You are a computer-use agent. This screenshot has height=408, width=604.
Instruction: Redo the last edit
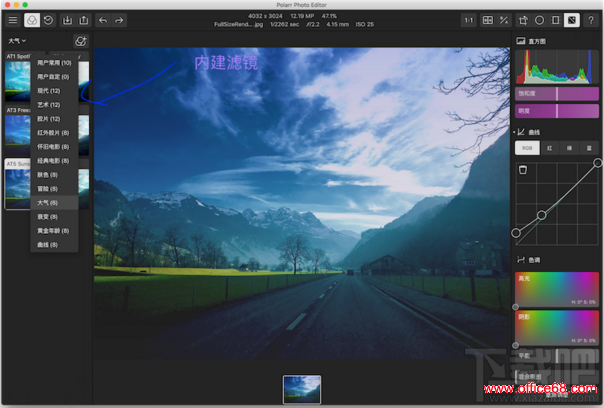tap(119, 20)
